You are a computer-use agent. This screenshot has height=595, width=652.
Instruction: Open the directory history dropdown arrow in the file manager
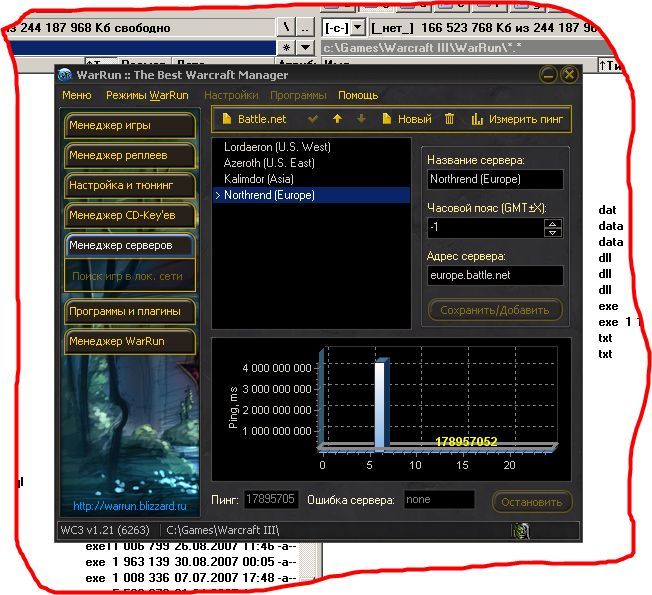click(x=305, y=47)
